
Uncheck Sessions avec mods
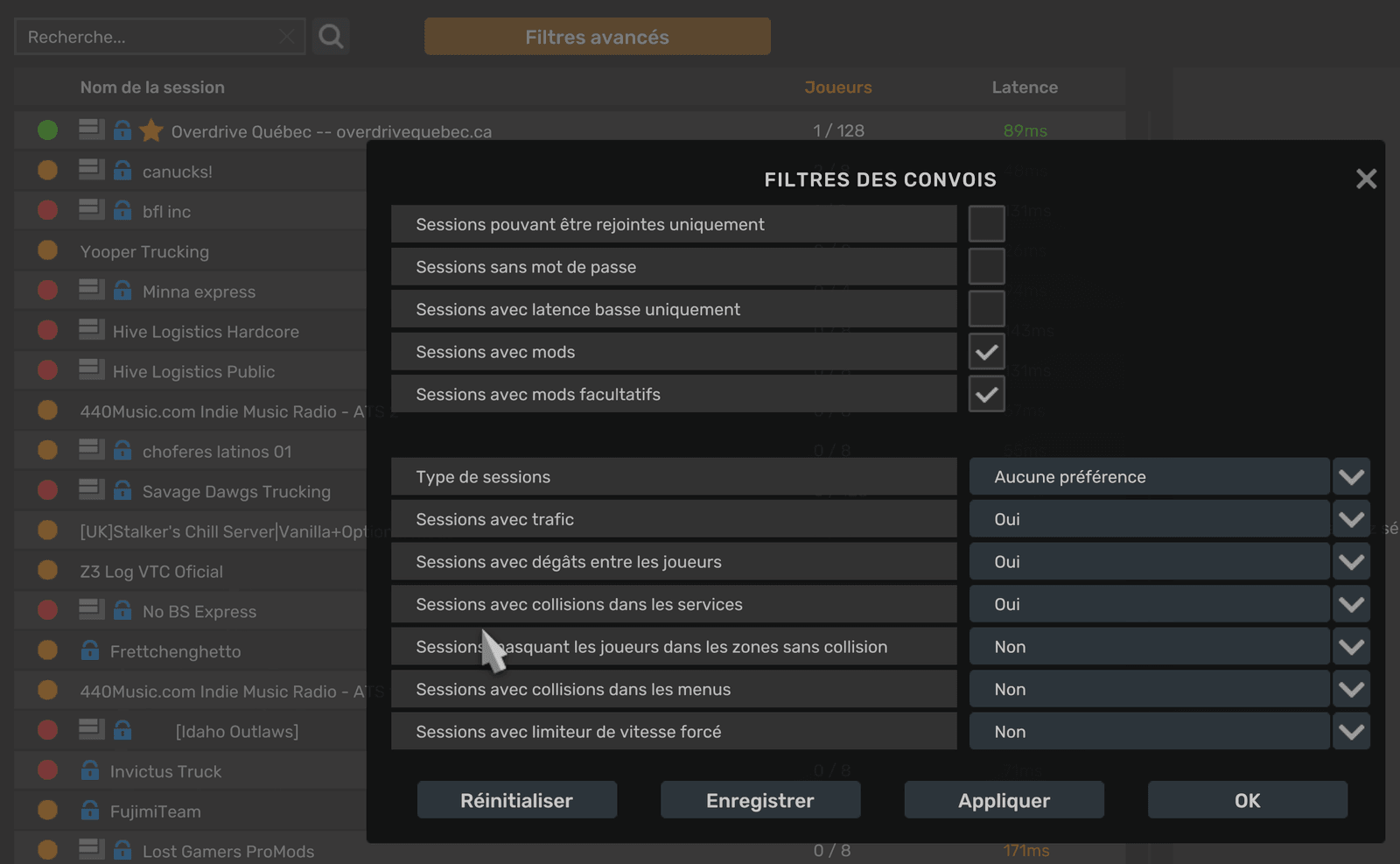(986, 352)
